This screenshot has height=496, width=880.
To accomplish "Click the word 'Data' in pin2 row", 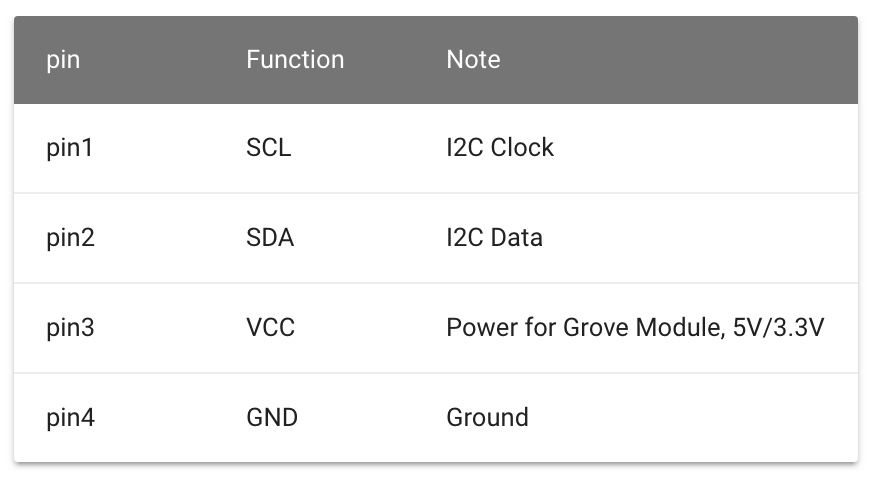I will (517, 237).
